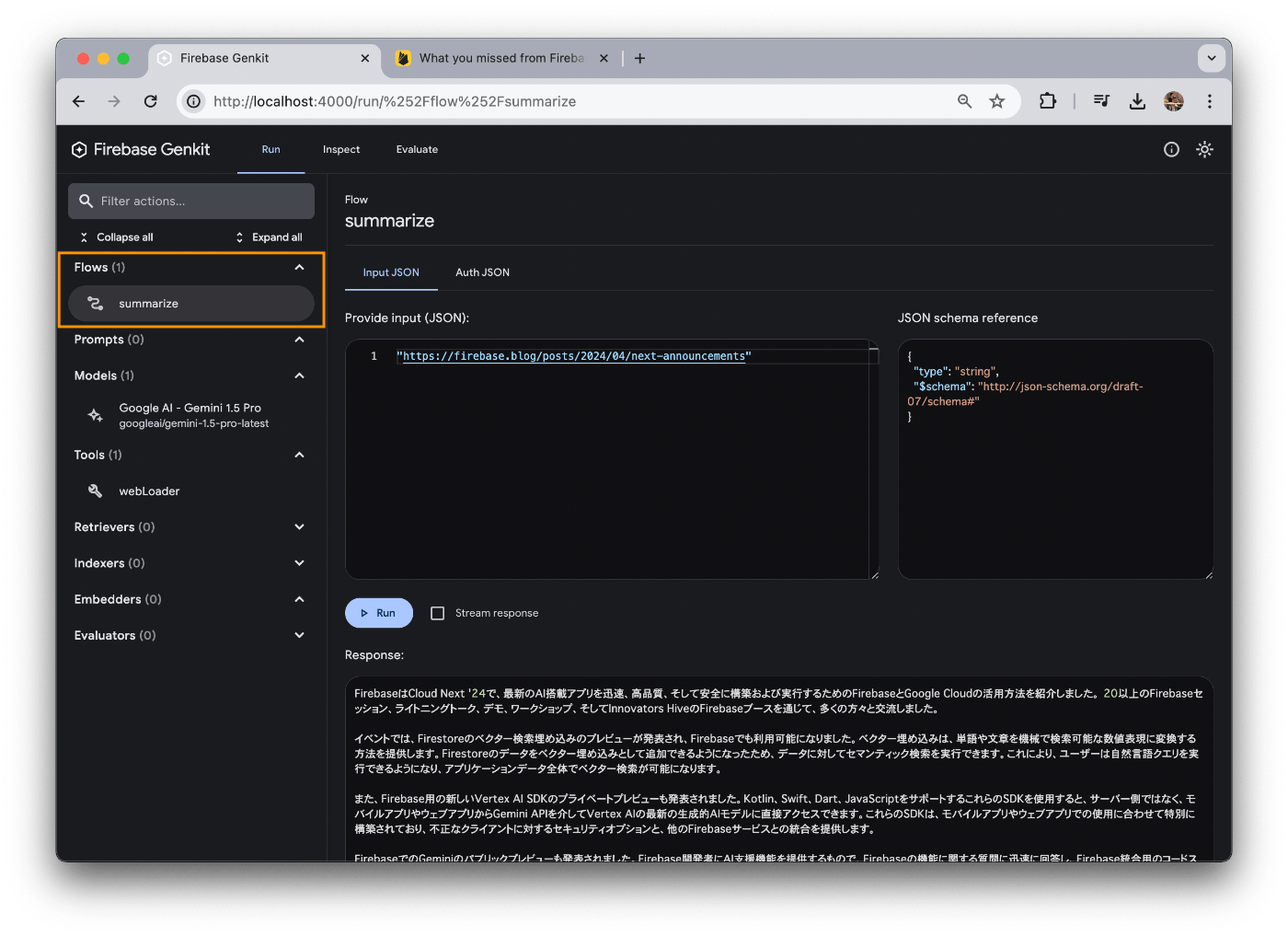Click the Firebase Genkit logo icon
The height and width of the screenshot is (936, 1288).
tap(79, 149)
